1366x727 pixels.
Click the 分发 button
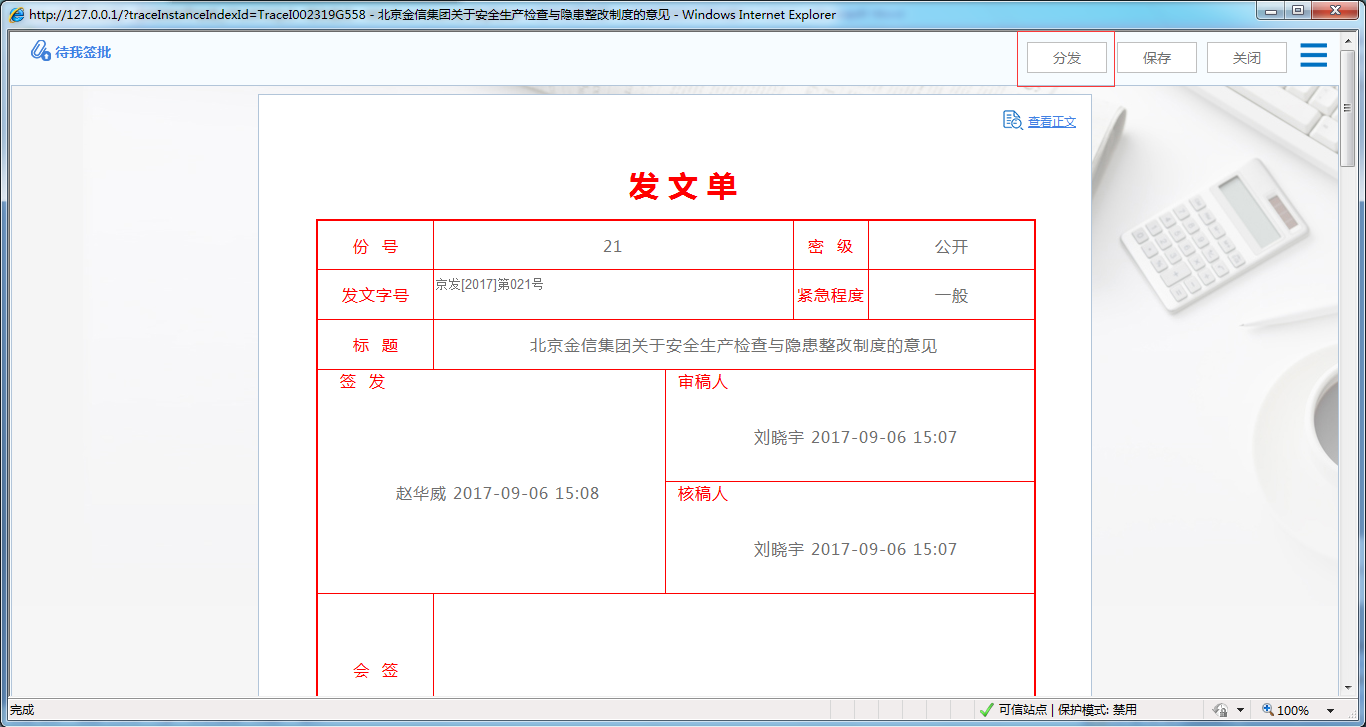[1066, 57]
